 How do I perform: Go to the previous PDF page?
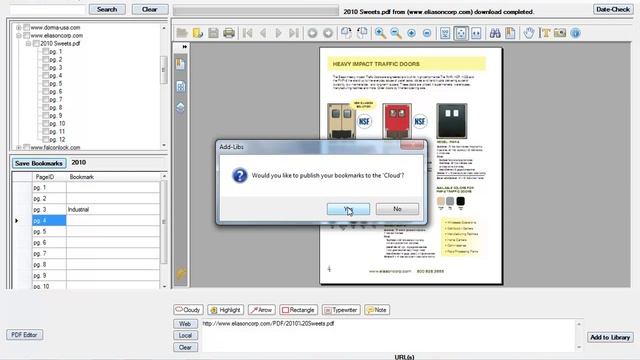coord(263,33)
